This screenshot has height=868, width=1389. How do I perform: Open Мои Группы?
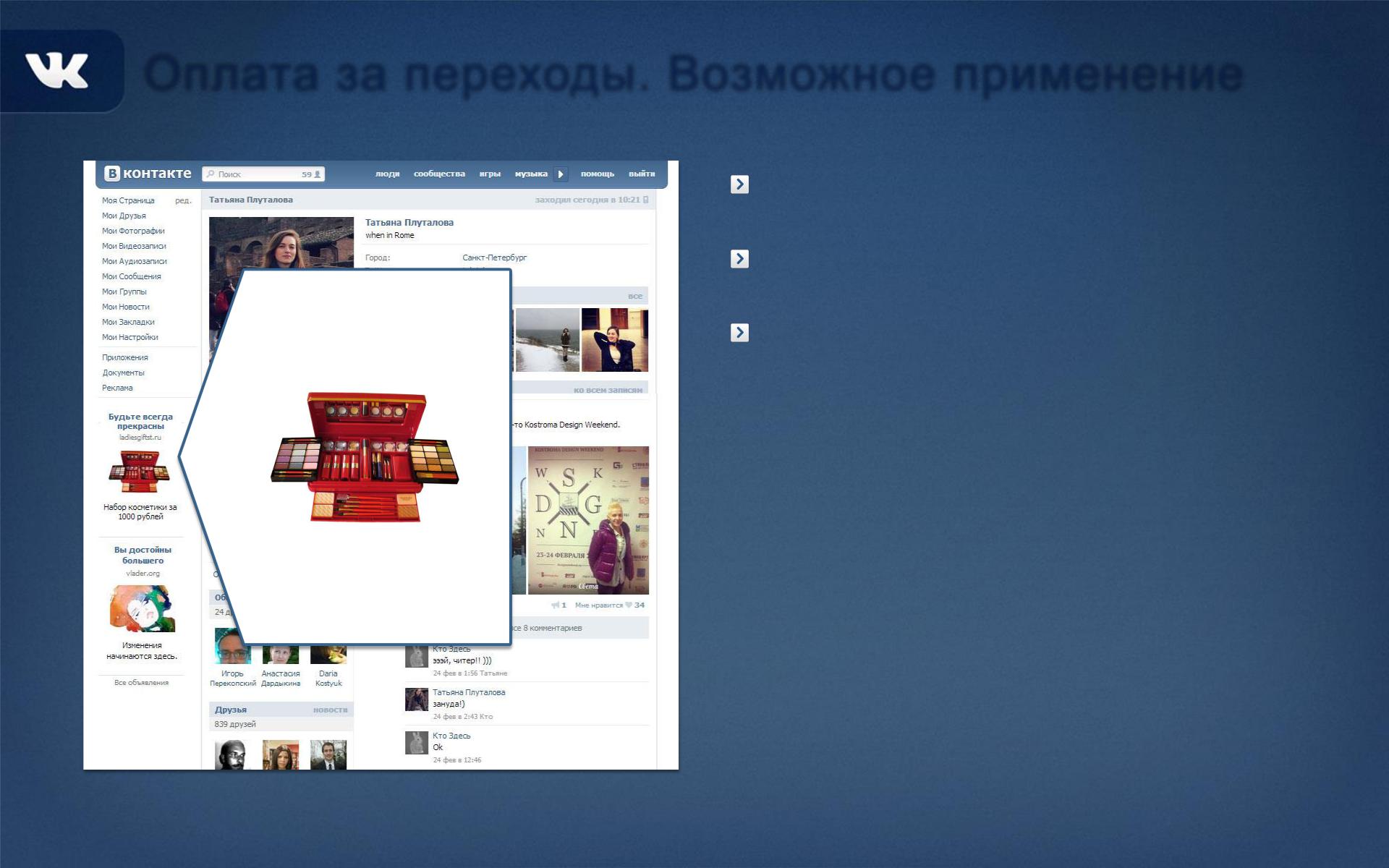pyautogui.click(x=124, y=292)
